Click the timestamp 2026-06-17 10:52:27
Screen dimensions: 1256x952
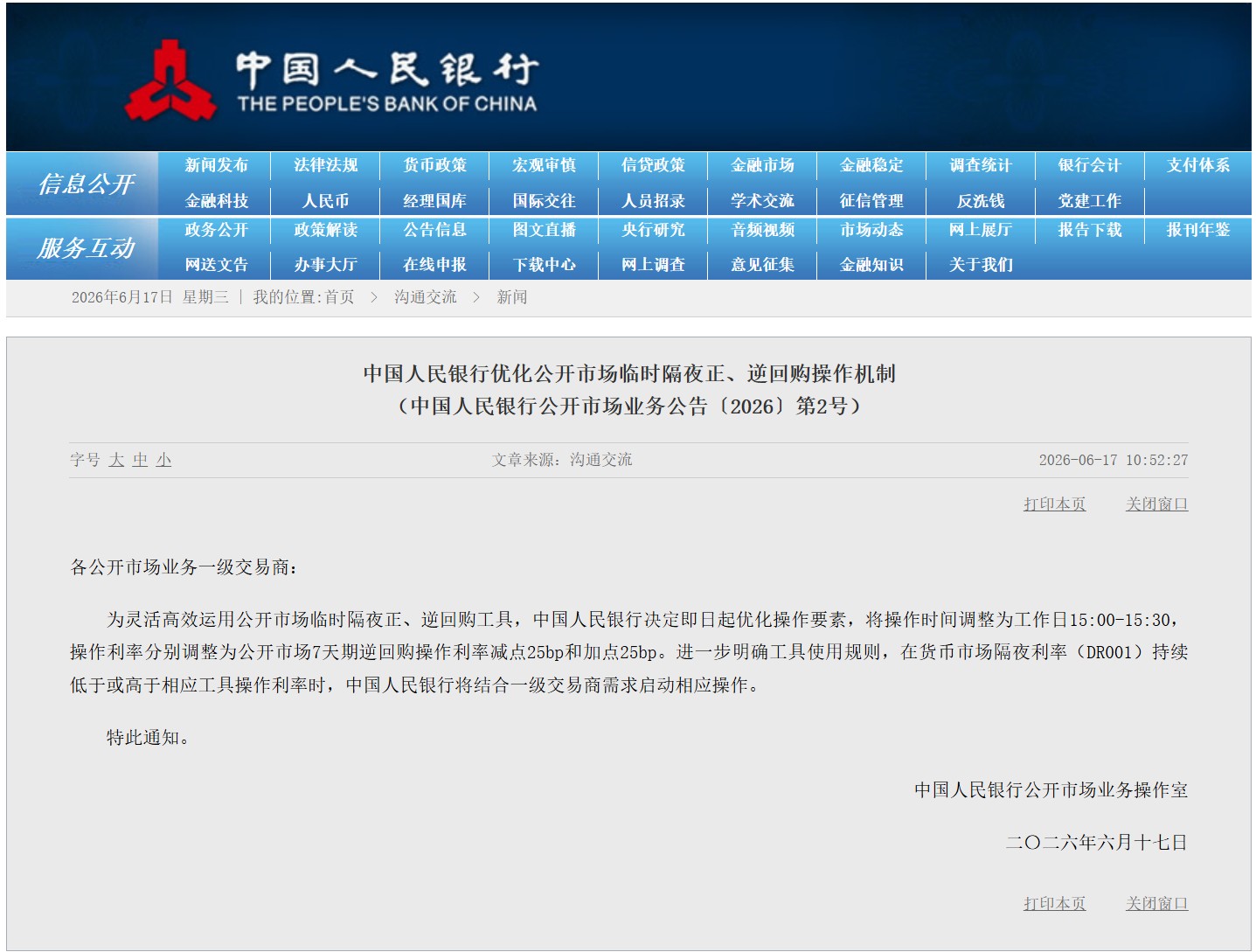(x=1114, y=460)
